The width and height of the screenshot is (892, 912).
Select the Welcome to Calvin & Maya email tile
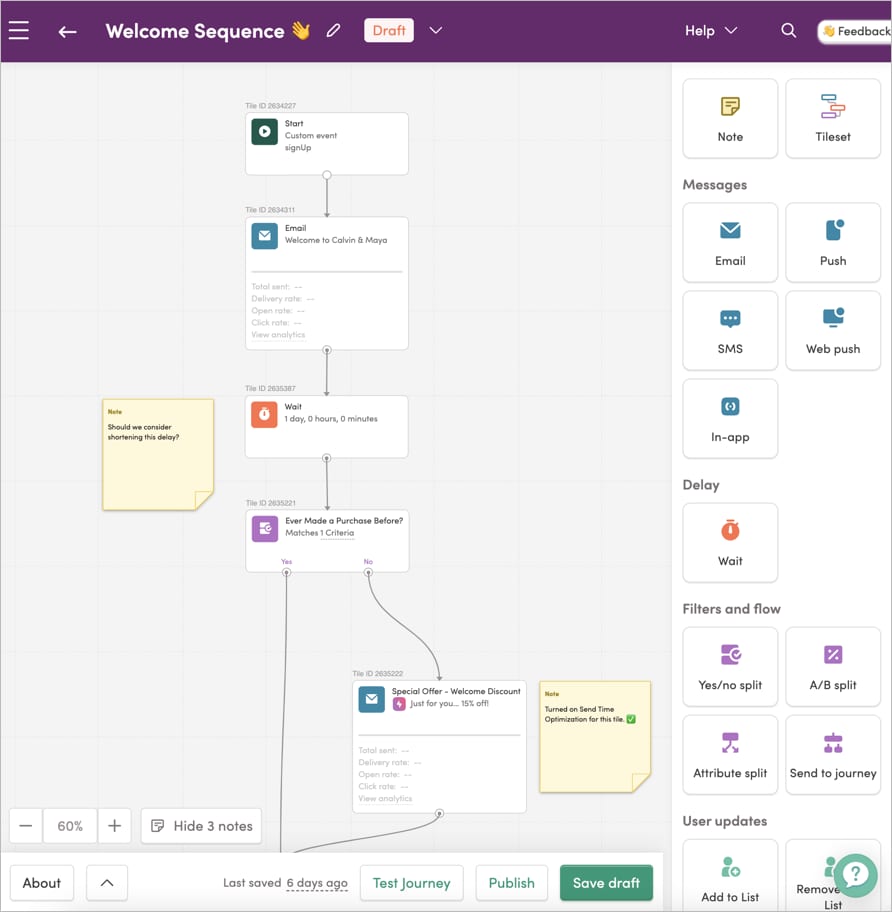pyautogui.click(x=327, y=283)
